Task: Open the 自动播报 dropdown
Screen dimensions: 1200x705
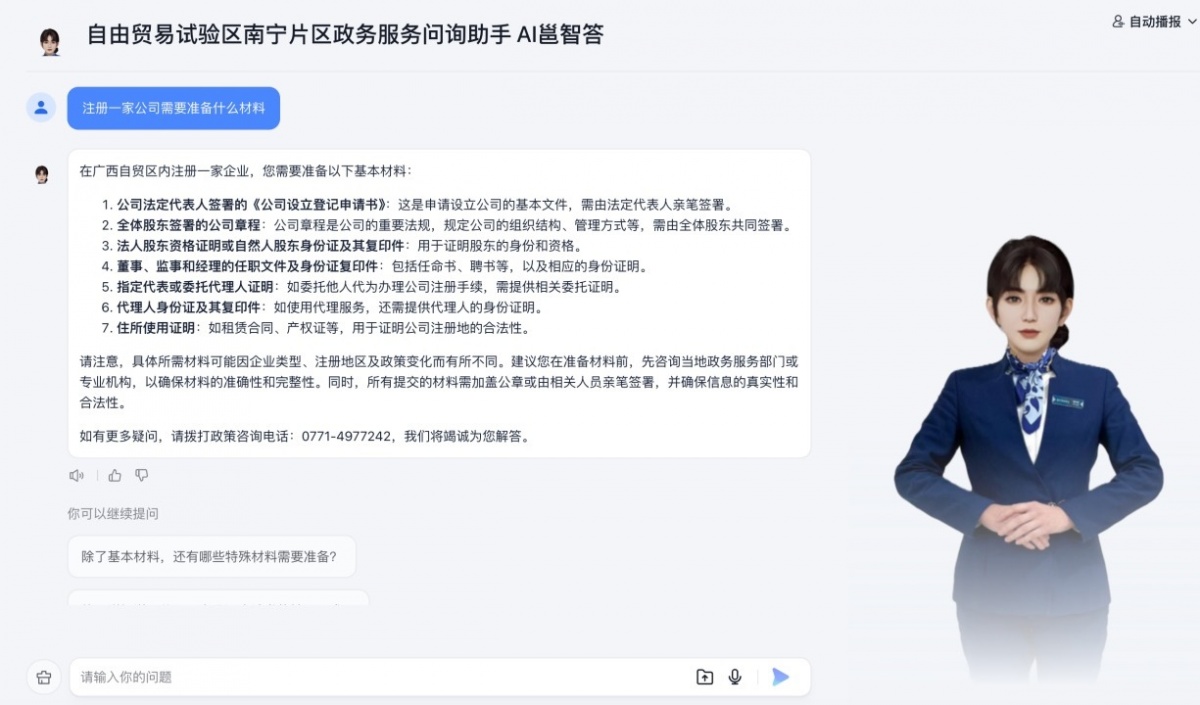Action: (1155, 21)
